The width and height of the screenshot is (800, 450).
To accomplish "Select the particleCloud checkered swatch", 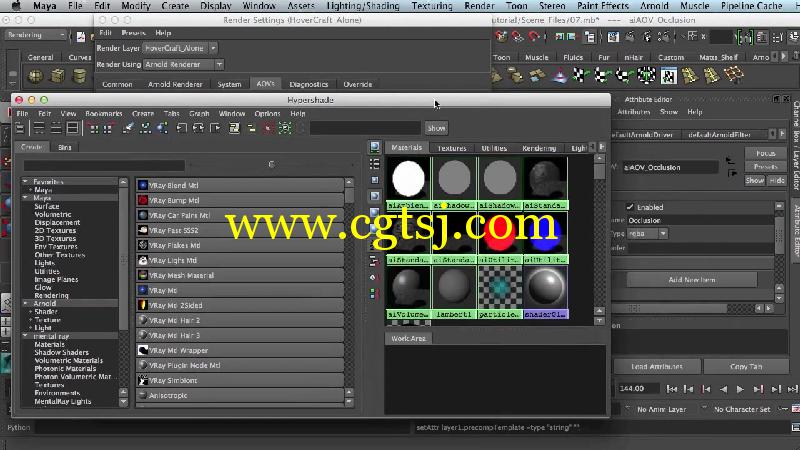I will [x=500, y=291].
